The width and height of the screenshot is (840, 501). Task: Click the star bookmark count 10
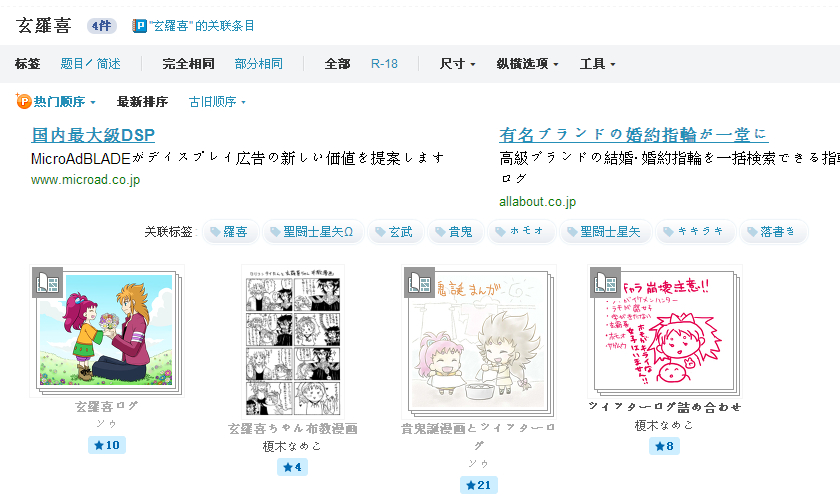(x=107, y=445)
